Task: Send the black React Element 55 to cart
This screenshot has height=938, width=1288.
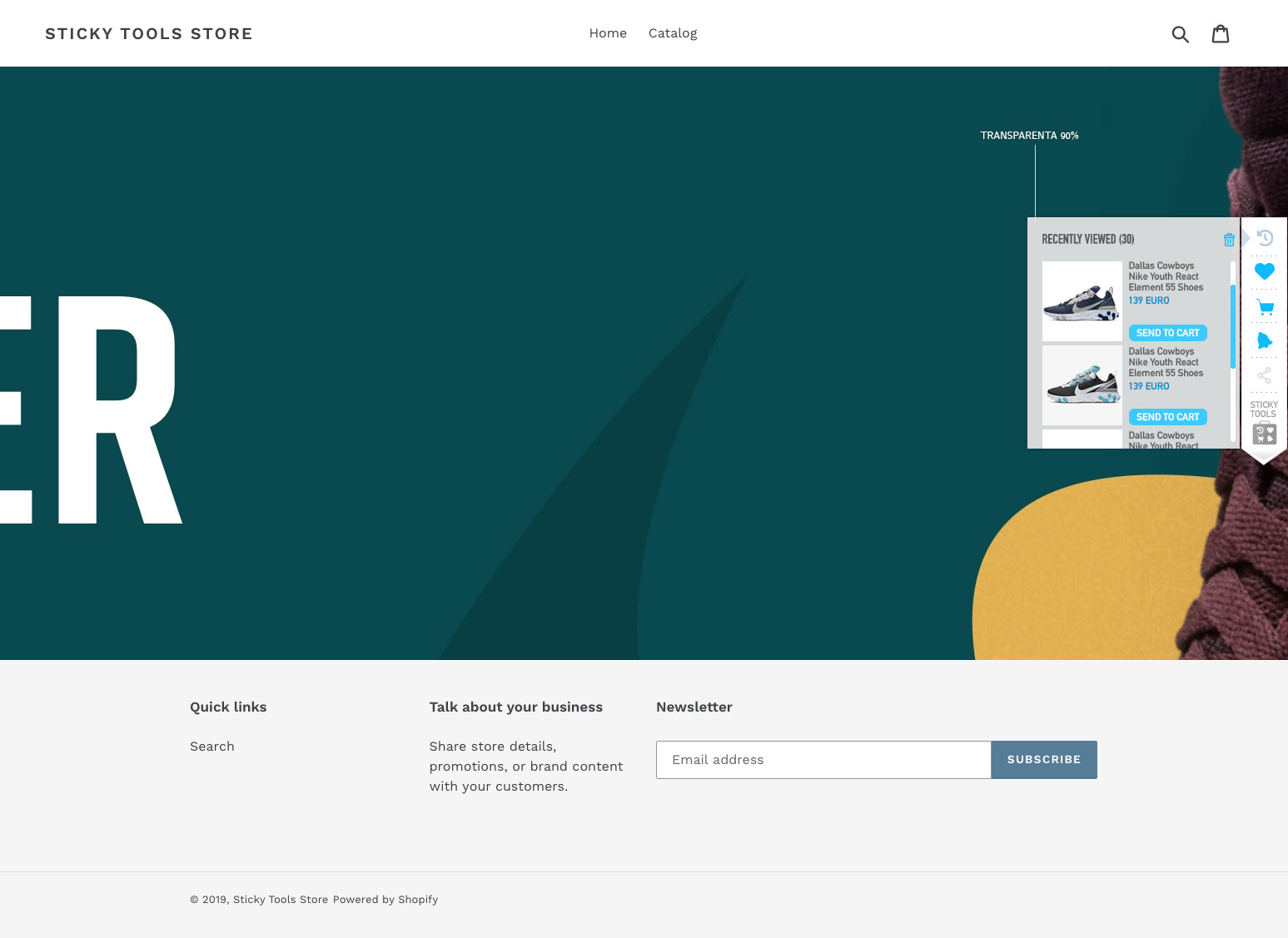Action: pos(1167,416)
